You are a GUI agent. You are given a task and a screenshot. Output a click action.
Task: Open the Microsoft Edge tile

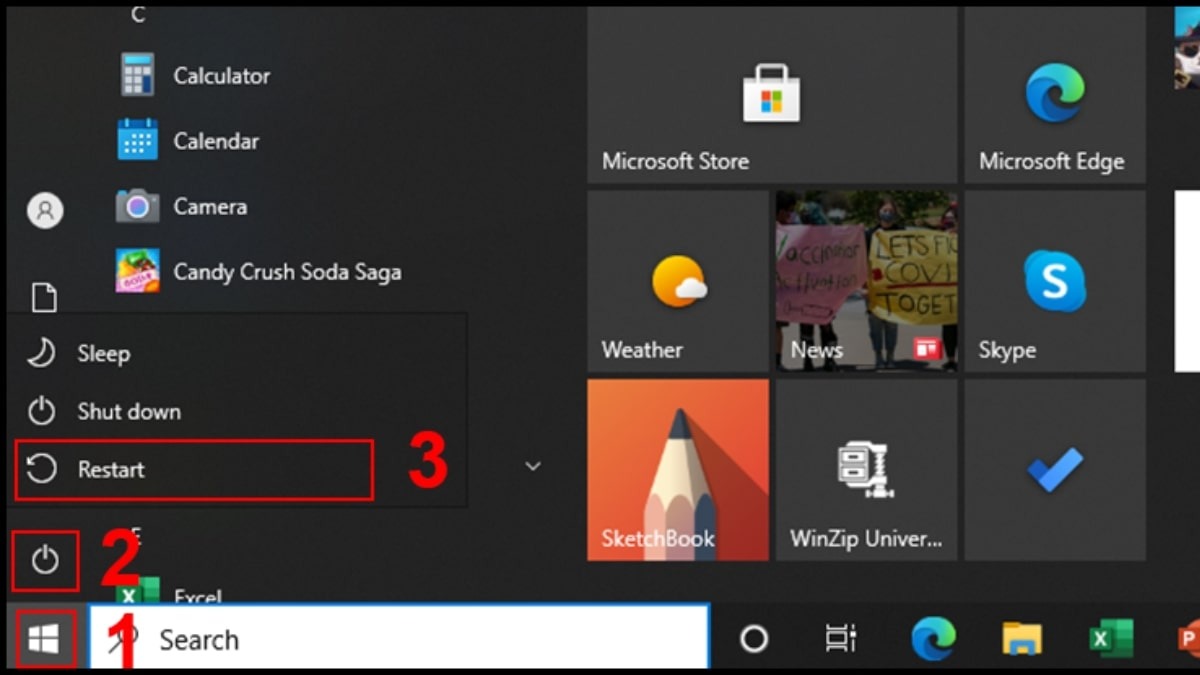click(x=1055, y=94)
